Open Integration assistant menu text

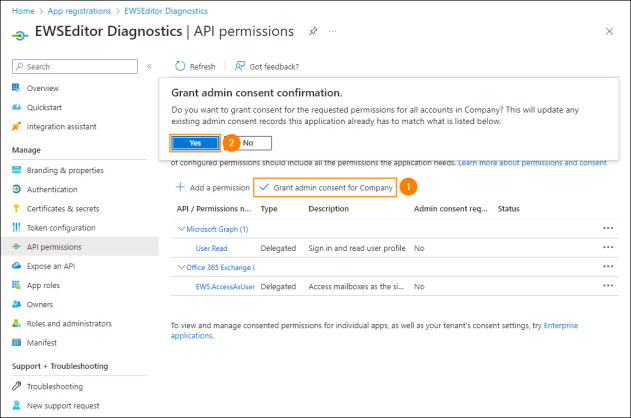(x=62, y=127)
